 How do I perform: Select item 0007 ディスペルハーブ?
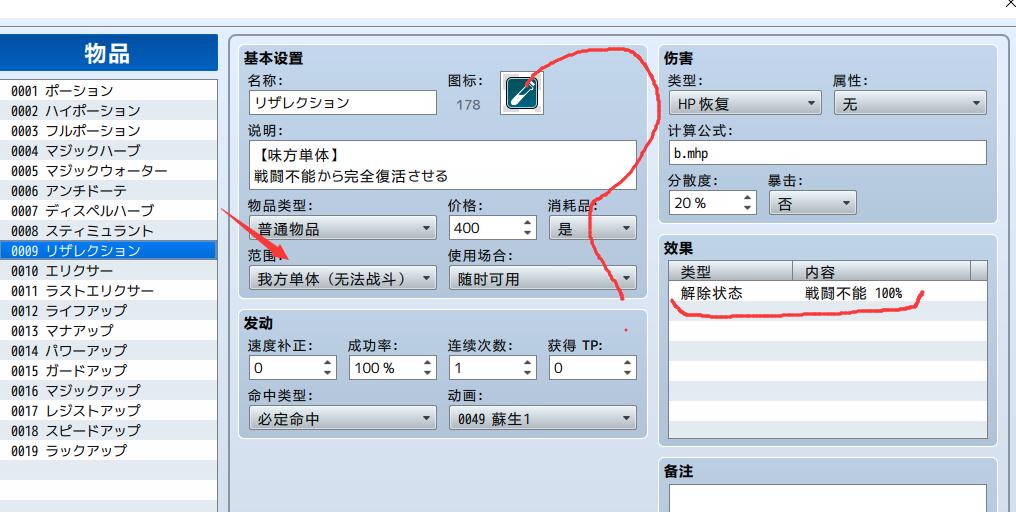(109, 211)
